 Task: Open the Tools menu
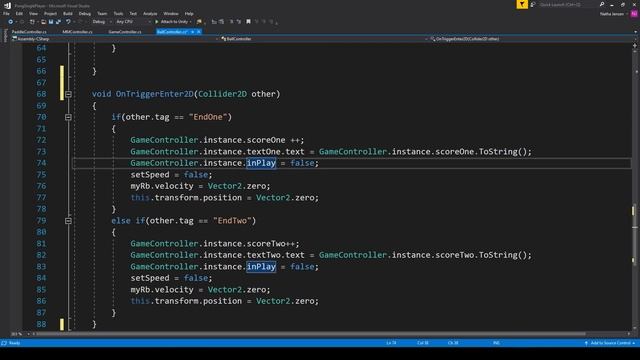118,13
